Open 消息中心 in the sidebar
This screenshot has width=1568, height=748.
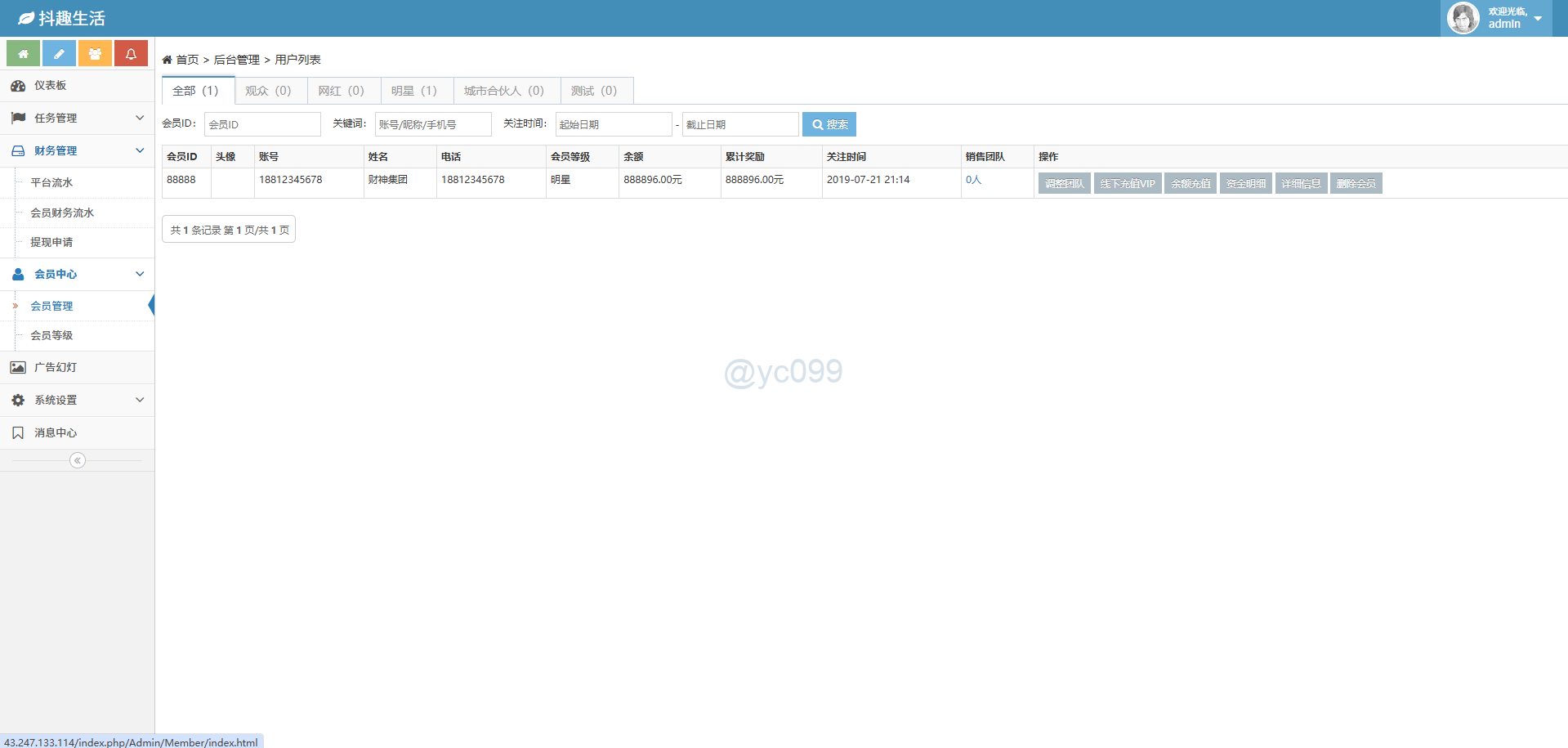click(55, 433)
